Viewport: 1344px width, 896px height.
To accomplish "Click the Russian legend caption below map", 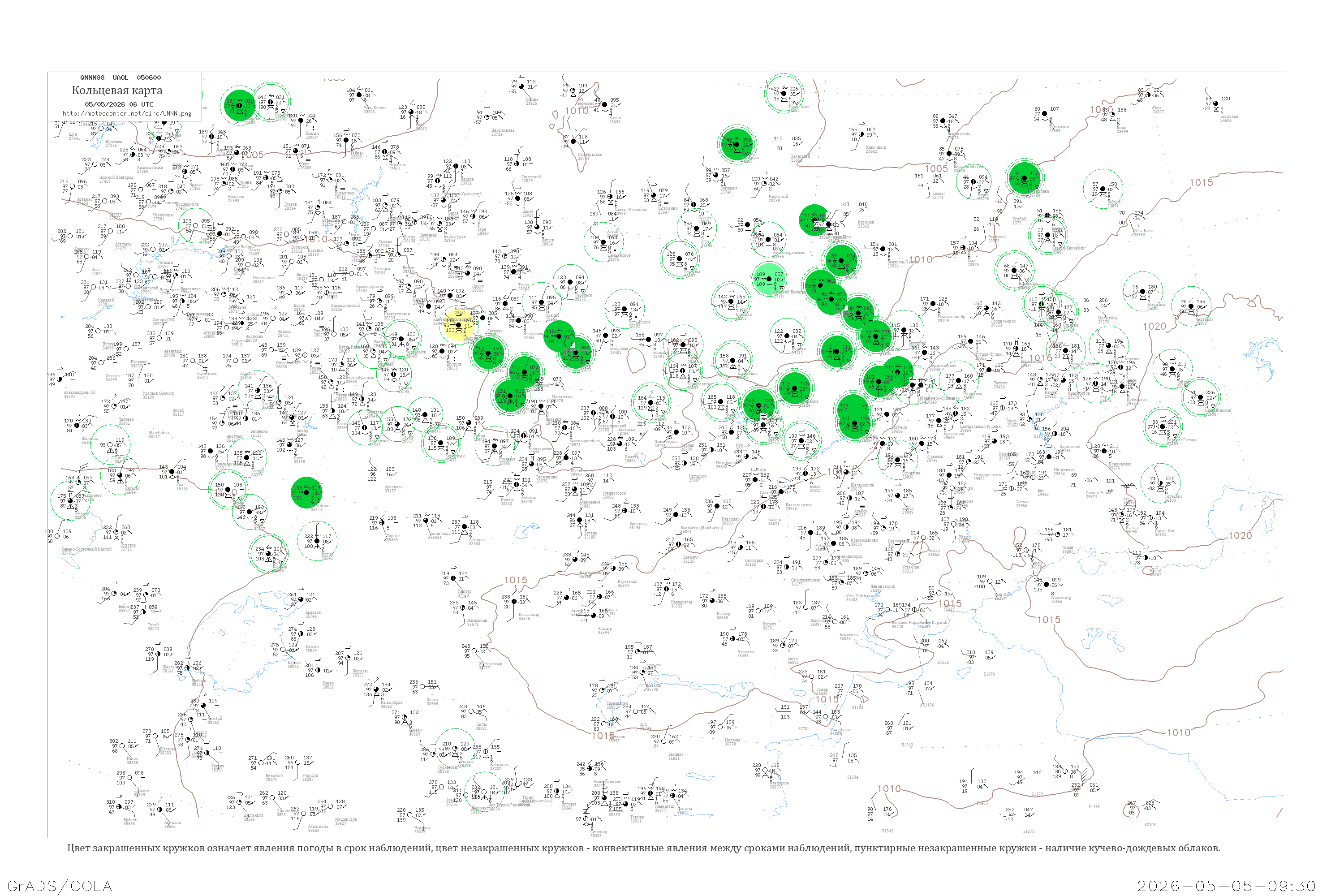I will pos(643,848).
